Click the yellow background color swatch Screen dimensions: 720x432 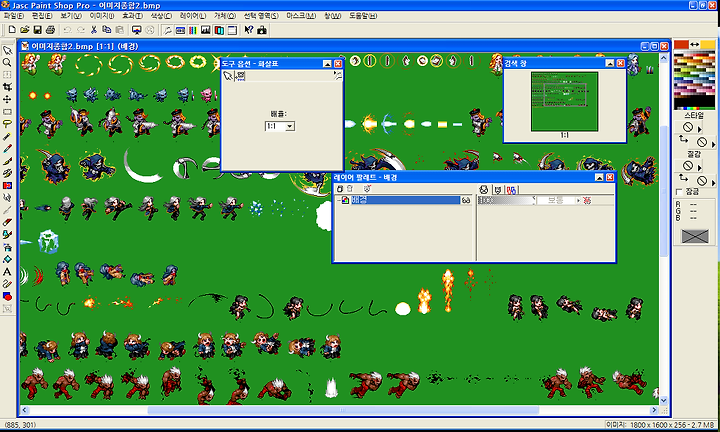tap(708, 45)
